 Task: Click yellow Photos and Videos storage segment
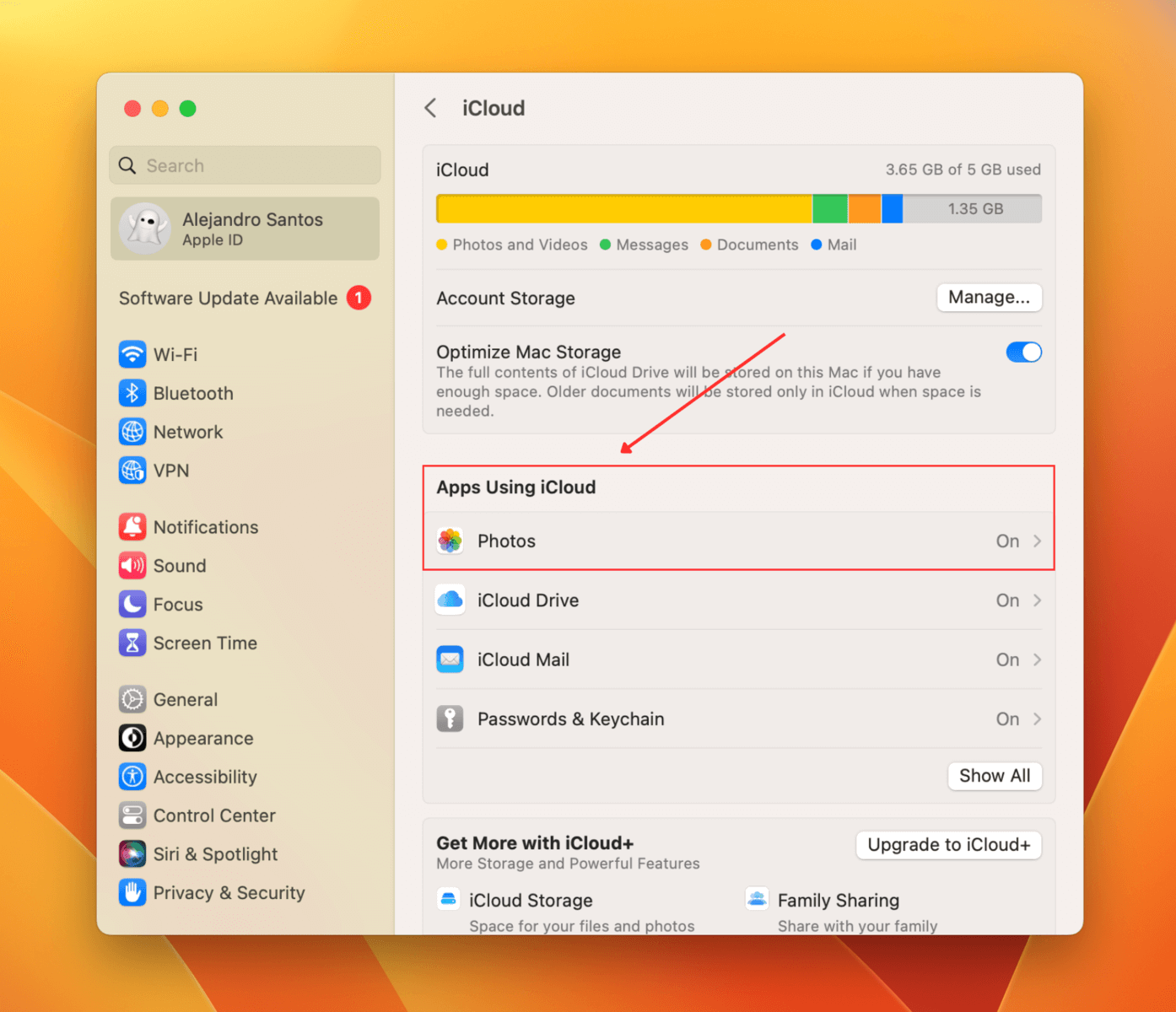(624, 208)
